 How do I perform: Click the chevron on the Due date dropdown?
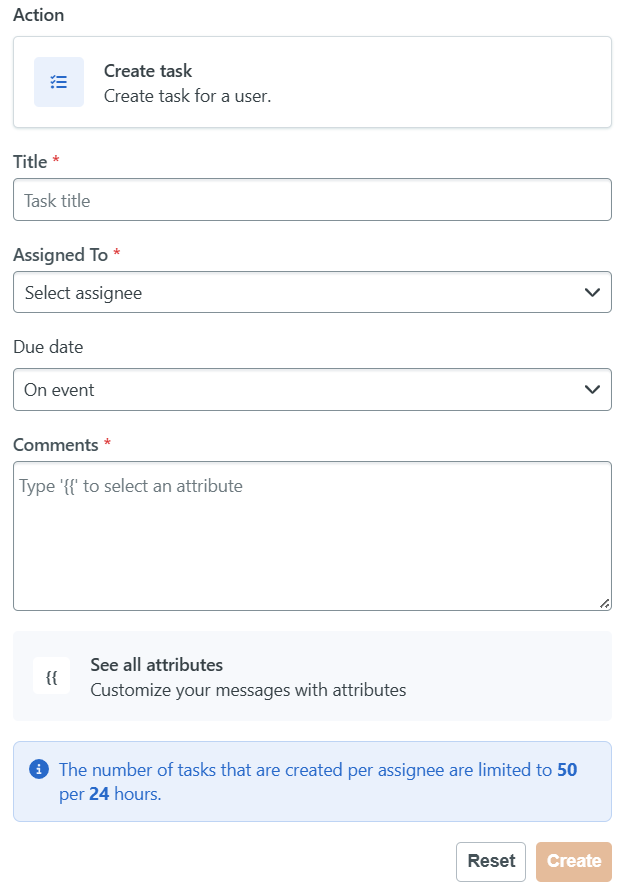click(x=592, y=389)
